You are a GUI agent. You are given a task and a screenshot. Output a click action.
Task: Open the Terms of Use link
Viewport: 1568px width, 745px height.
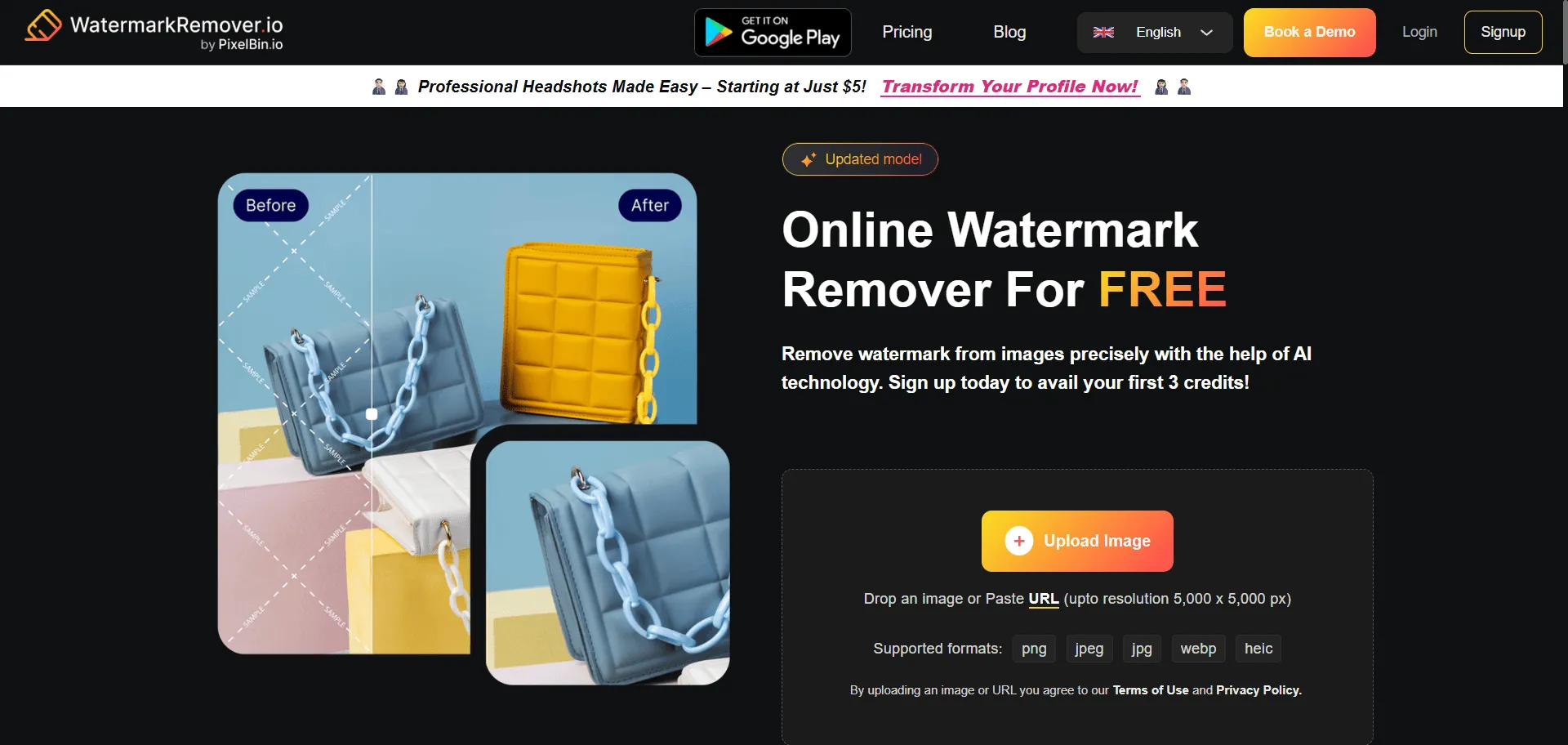coord(1150,690)
